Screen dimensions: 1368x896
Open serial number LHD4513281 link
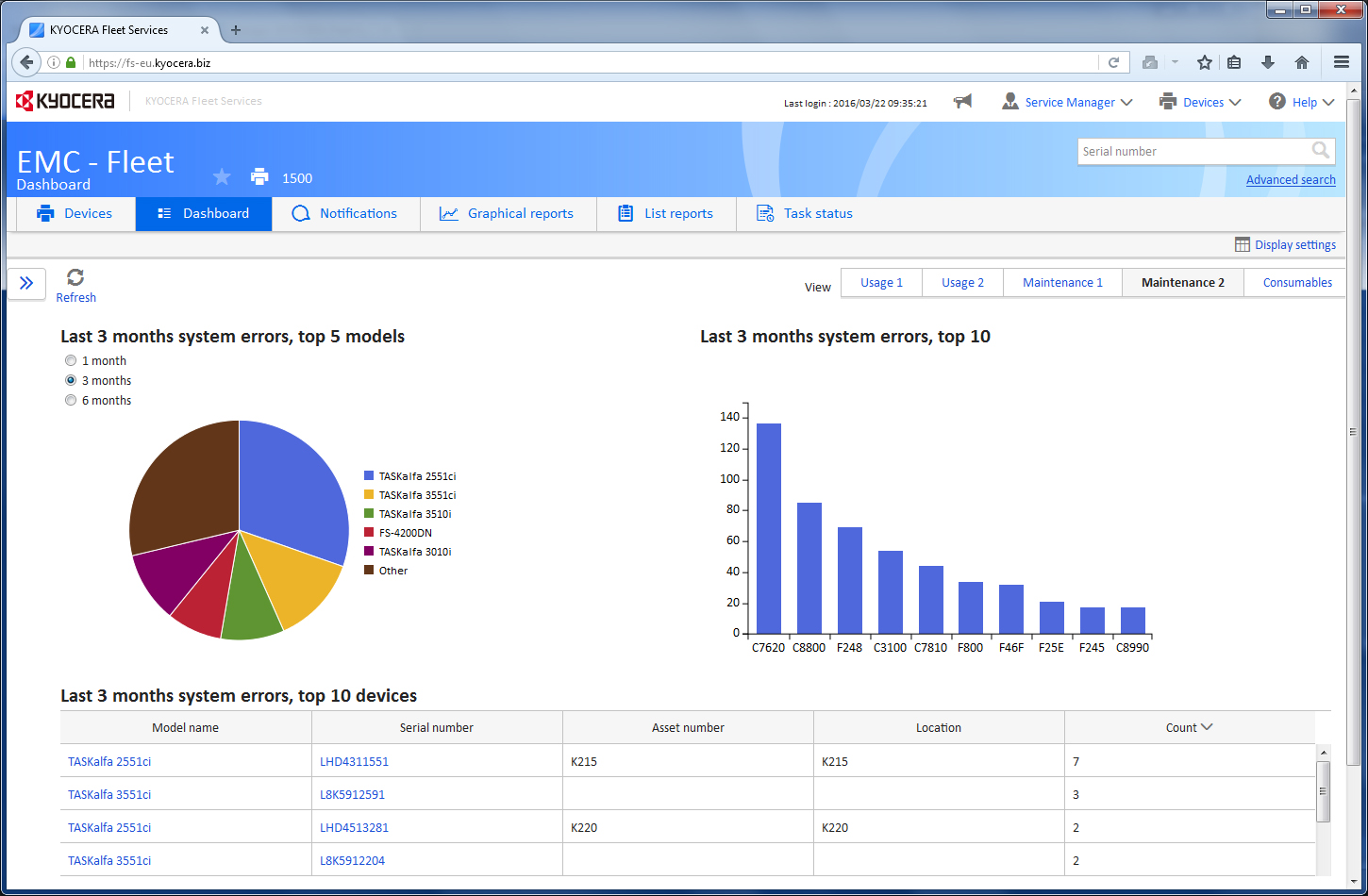[354, 827]
